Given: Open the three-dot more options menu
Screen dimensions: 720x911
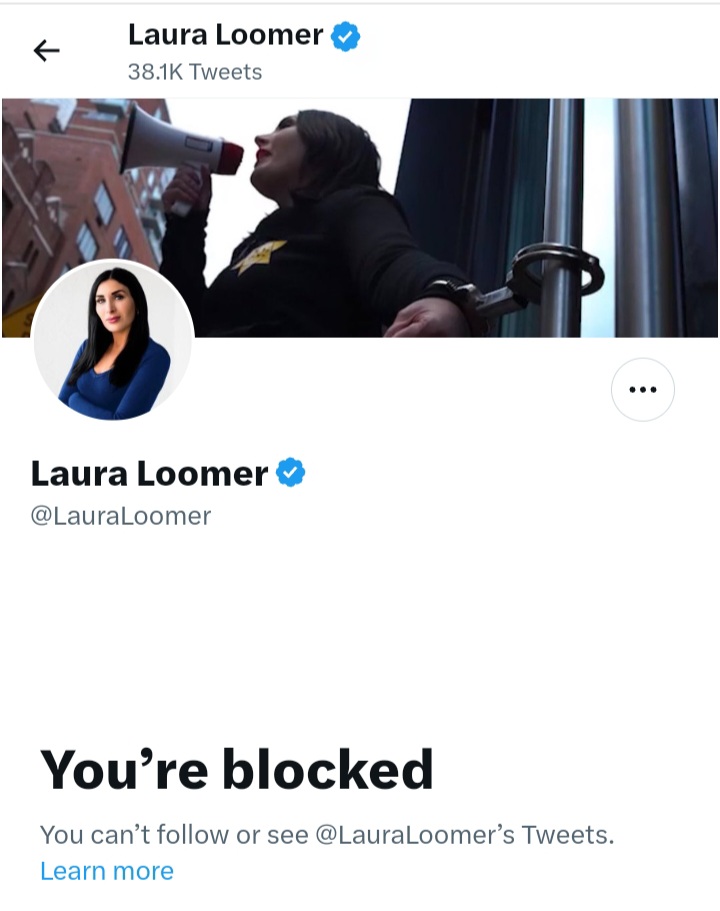Looking at the screenshot, I should coord(643,389).
